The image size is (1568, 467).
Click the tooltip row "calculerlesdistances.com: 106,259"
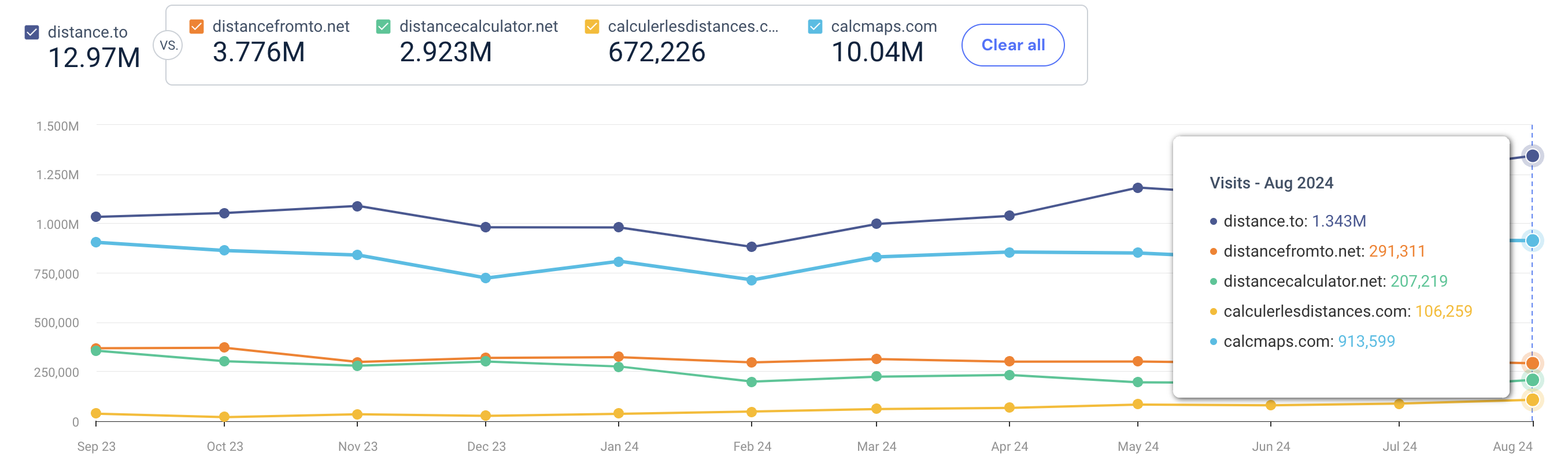(x=1340, y=312)
